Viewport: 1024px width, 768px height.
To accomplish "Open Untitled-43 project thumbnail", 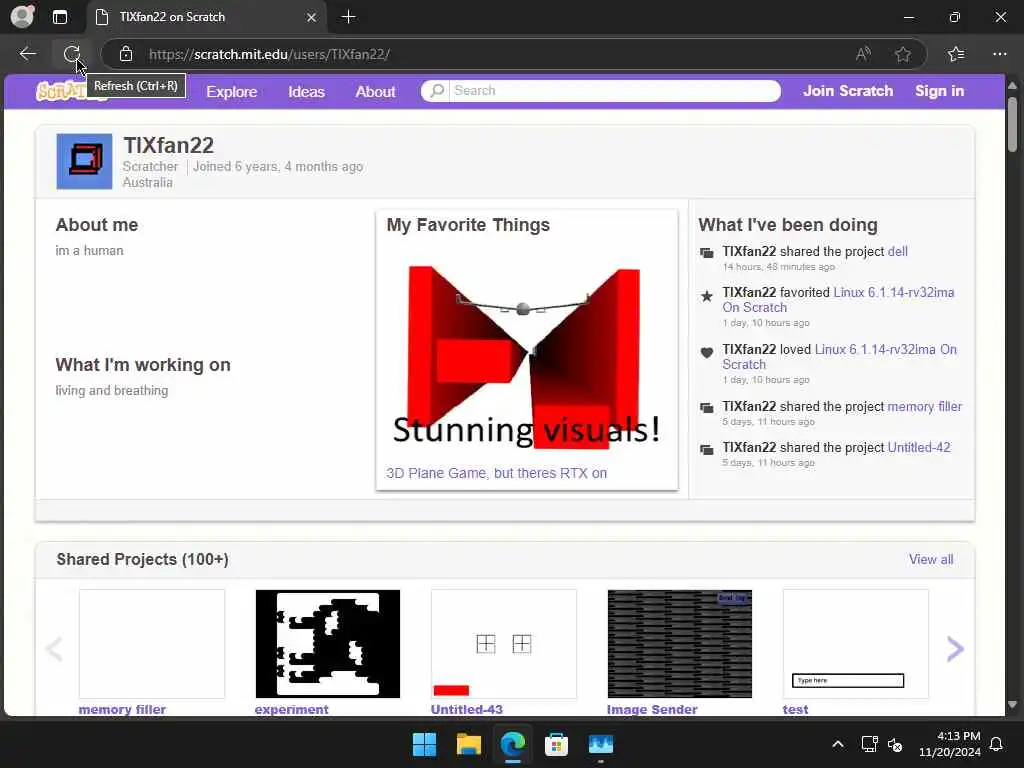I will (504, 644).
